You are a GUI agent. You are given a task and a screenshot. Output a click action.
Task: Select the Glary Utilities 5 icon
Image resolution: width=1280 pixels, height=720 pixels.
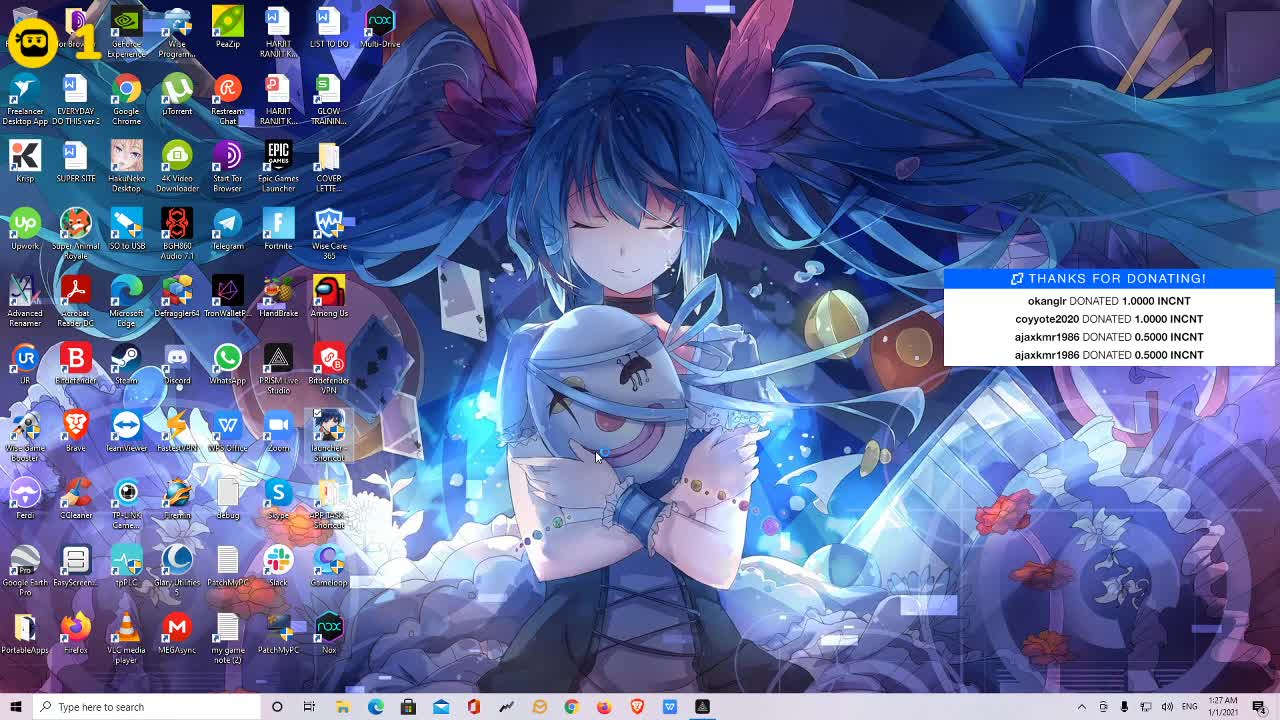[x=177, y=570]
